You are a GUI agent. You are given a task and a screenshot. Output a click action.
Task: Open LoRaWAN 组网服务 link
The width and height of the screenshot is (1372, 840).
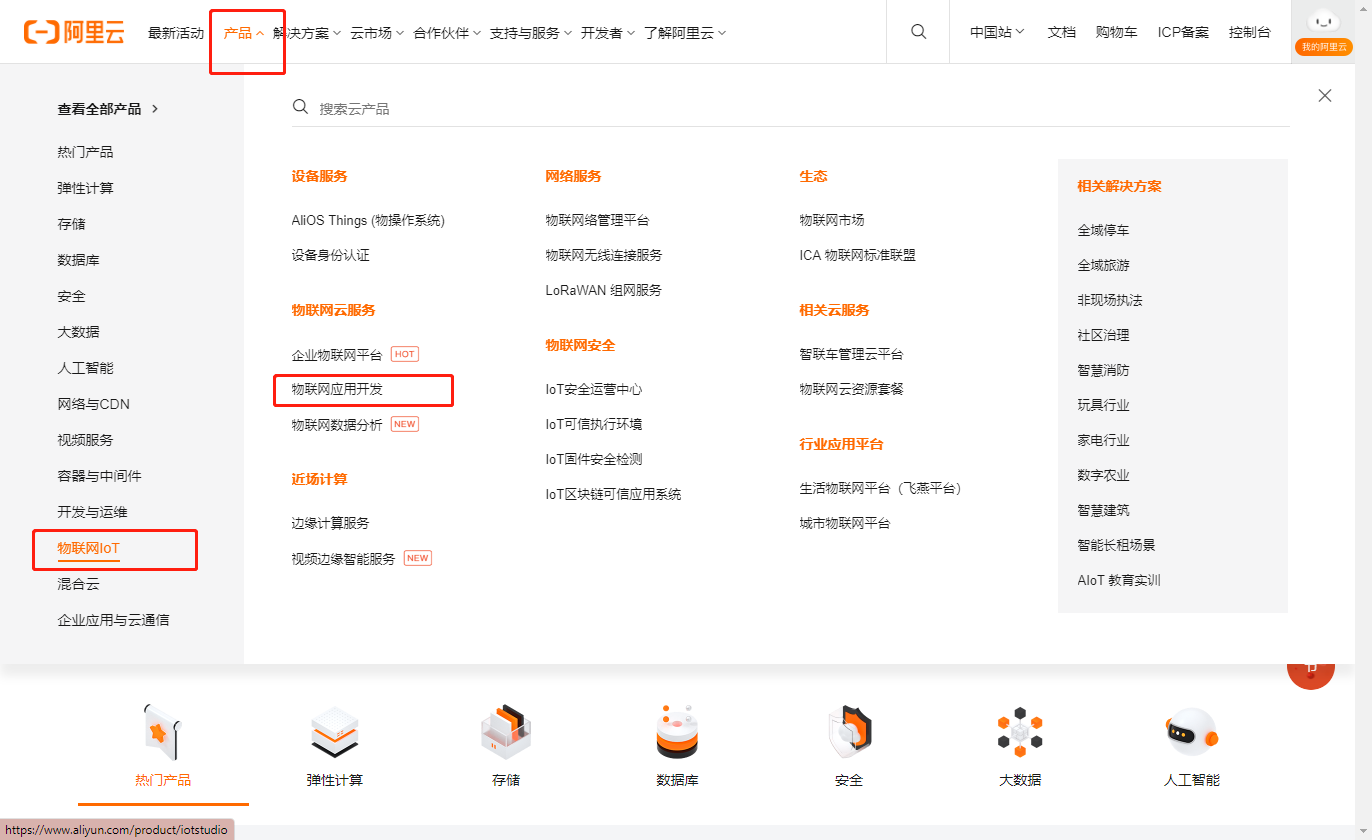[604, 290]
